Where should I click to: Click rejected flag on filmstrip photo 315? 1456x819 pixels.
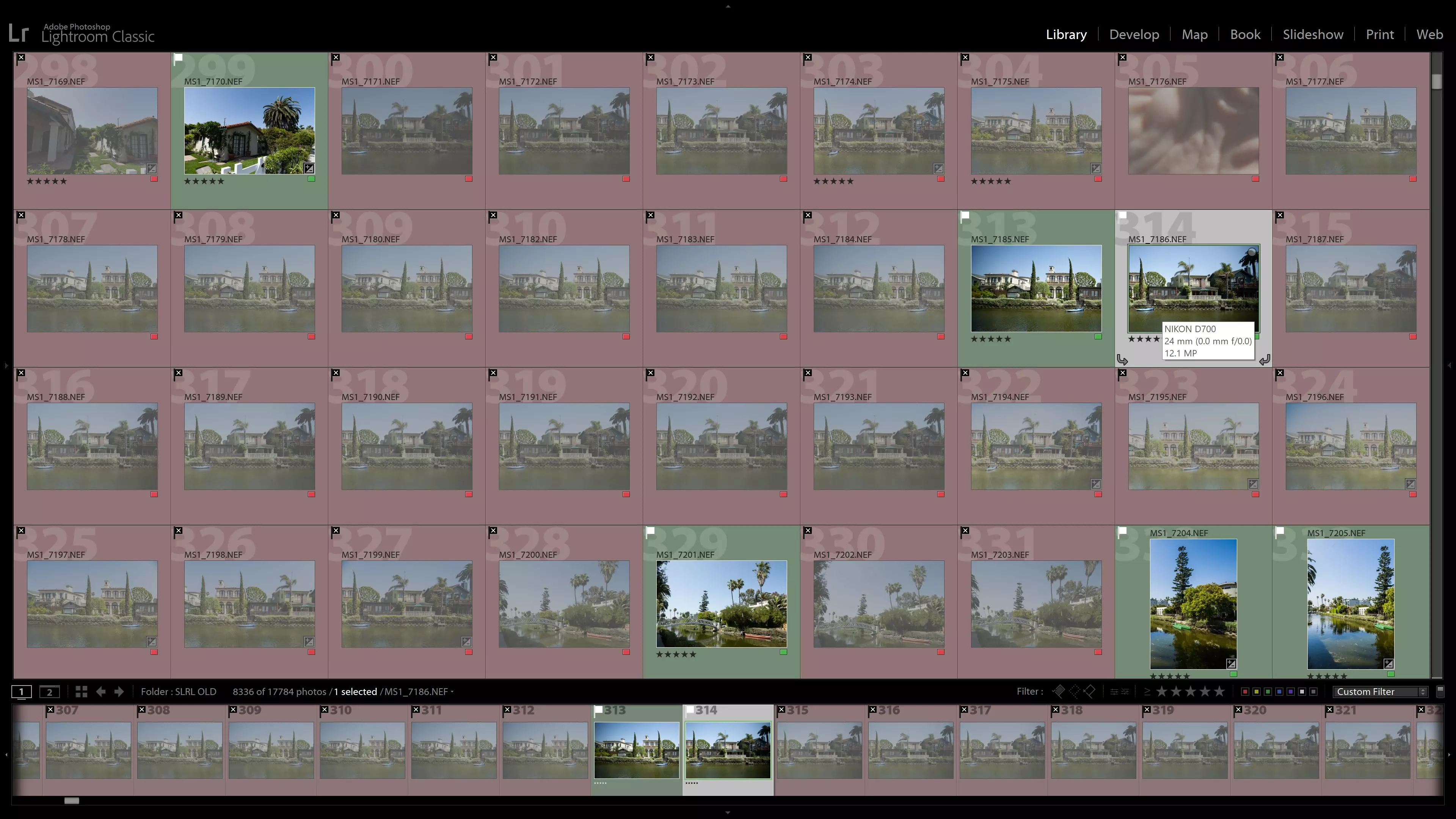[781, 710]
